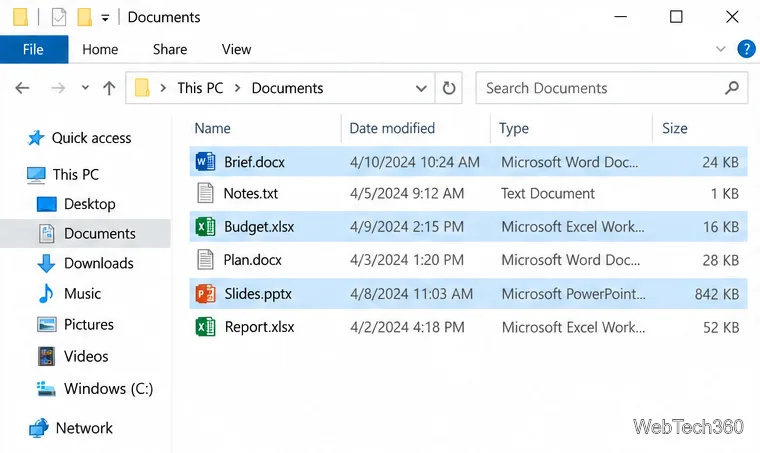This screenshot has height=453, width=760.
Task: Click the document icon beside Plan.docx
Action: pos(205,260)
